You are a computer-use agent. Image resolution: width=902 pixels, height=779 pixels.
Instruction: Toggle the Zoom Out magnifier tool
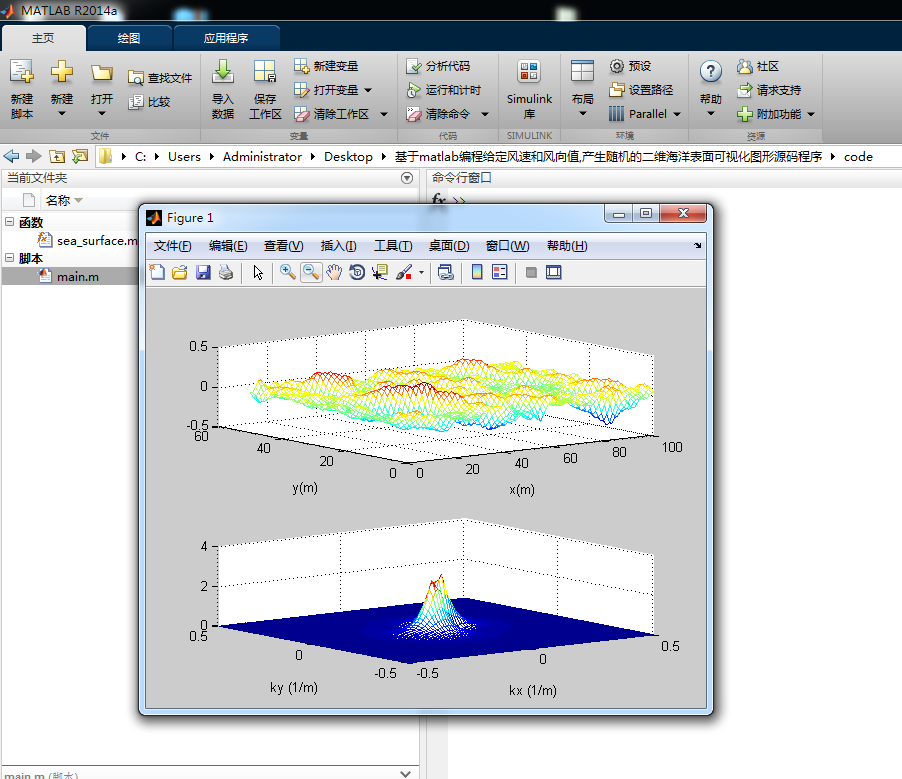[x=311, y=272]
